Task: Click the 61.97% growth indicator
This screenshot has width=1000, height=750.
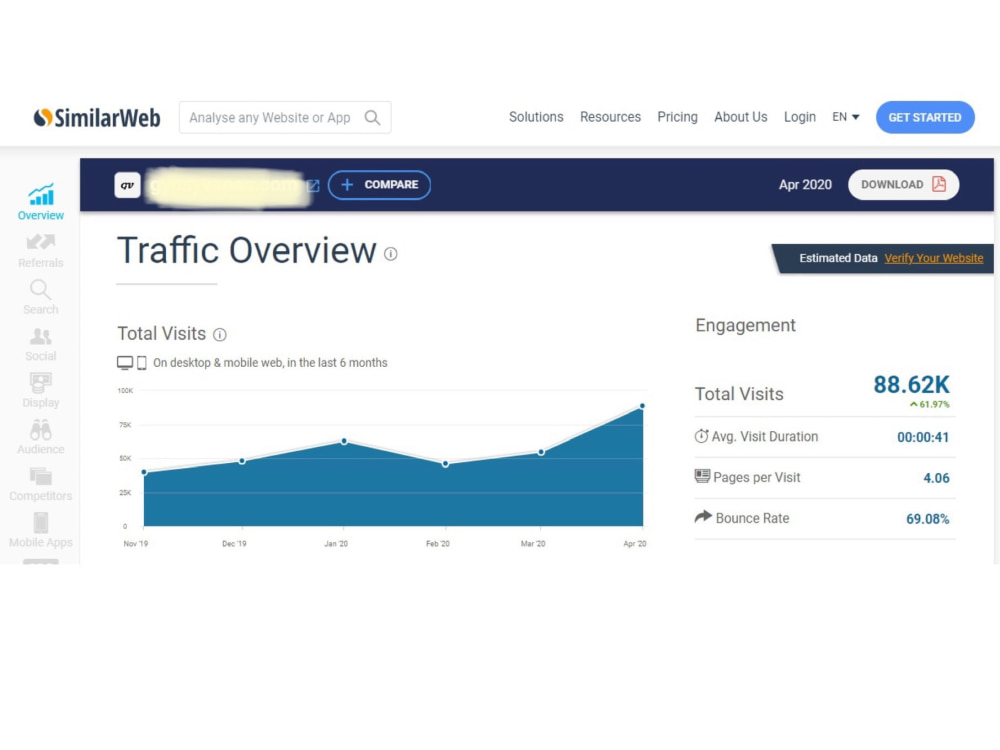Action: coord(929,404)
